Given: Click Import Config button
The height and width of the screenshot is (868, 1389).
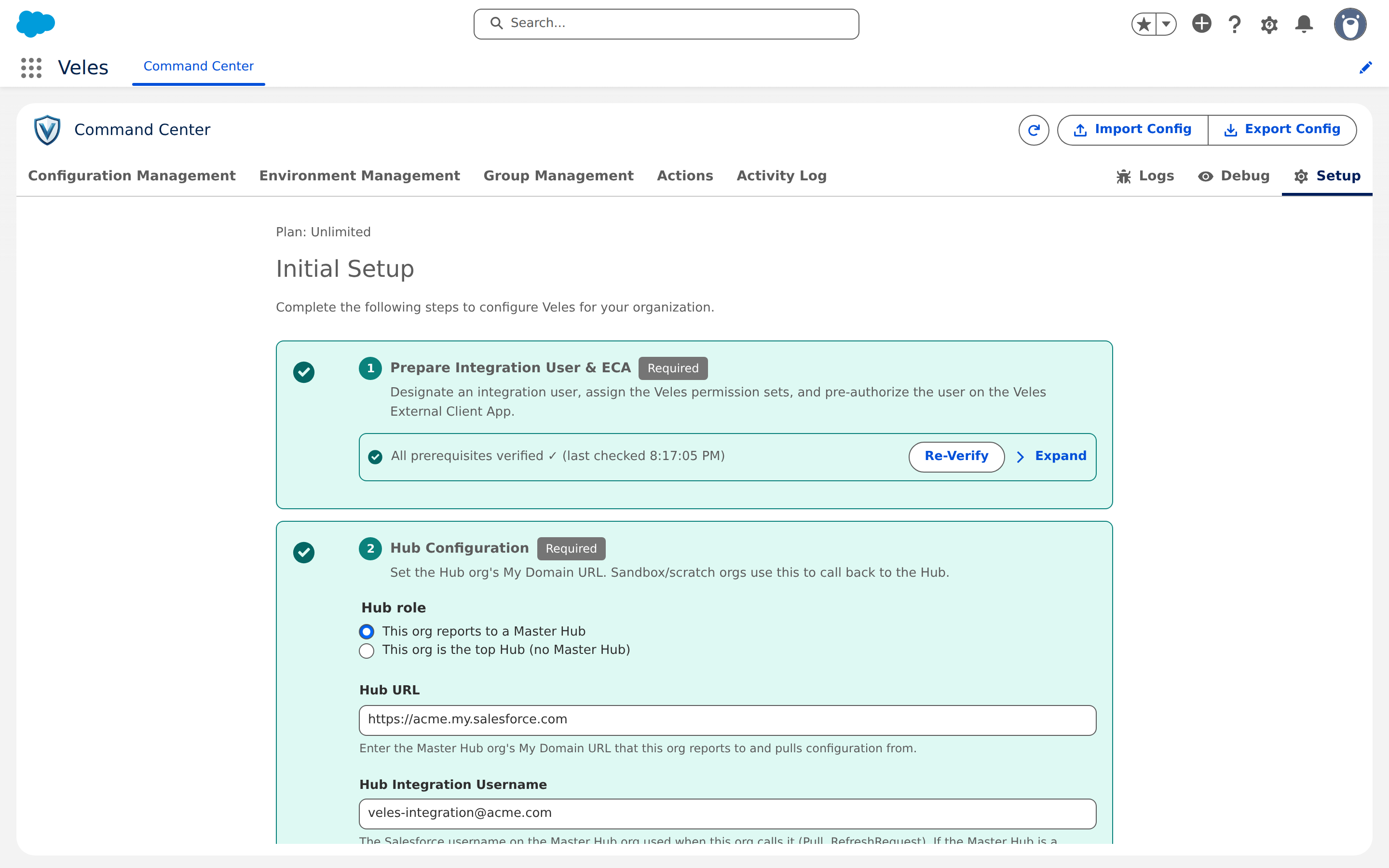Looking at the screenshot, I should click(1132, 130).
